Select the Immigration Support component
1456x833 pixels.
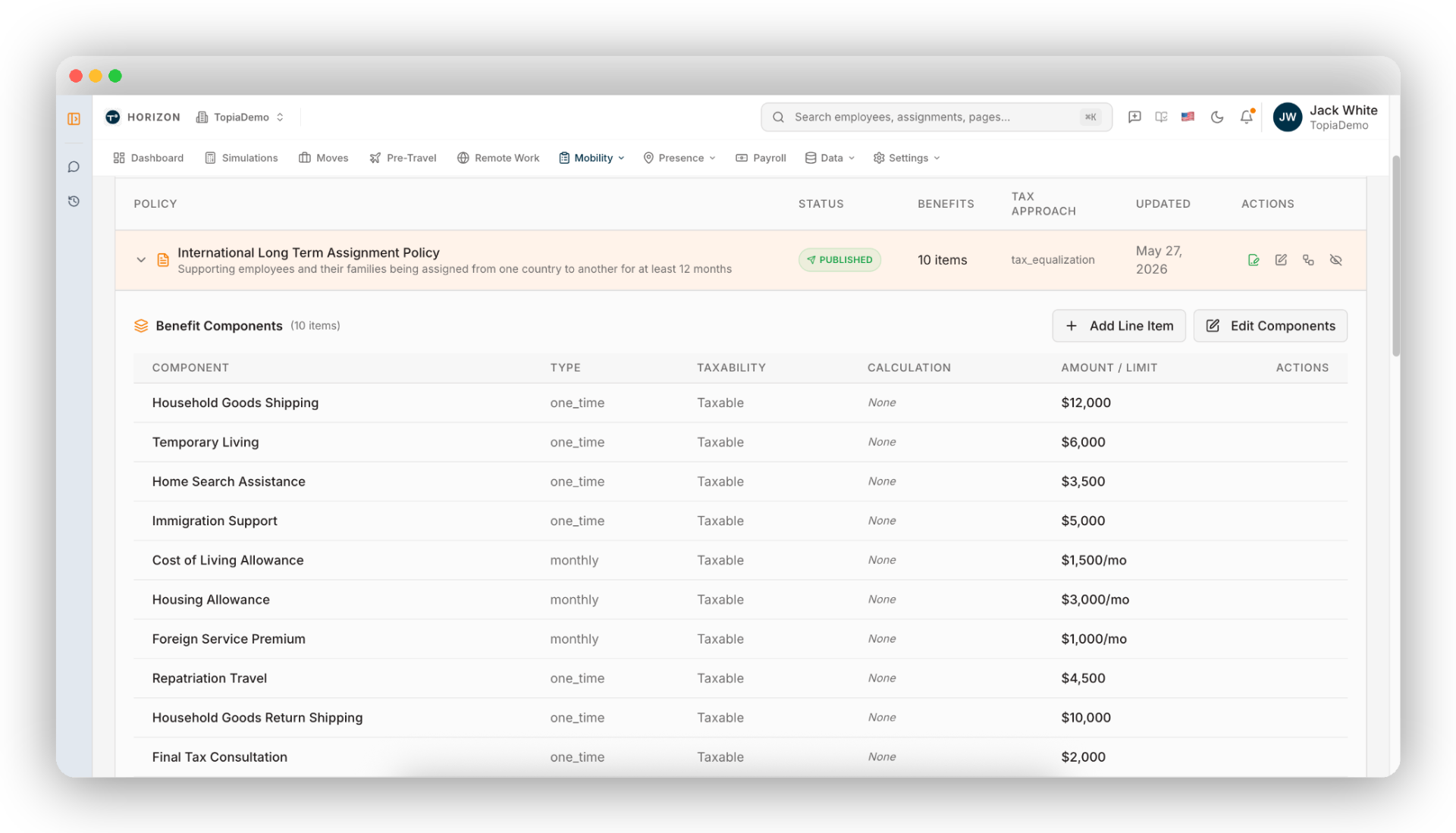tap(215, 521)
